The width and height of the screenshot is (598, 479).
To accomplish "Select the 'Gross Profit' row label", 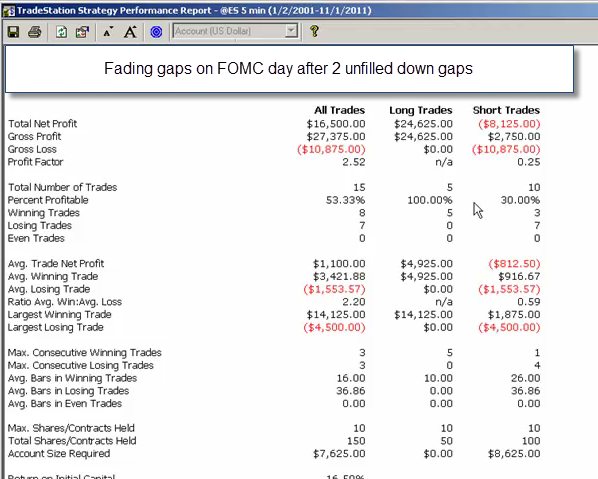I will (34, 136).
